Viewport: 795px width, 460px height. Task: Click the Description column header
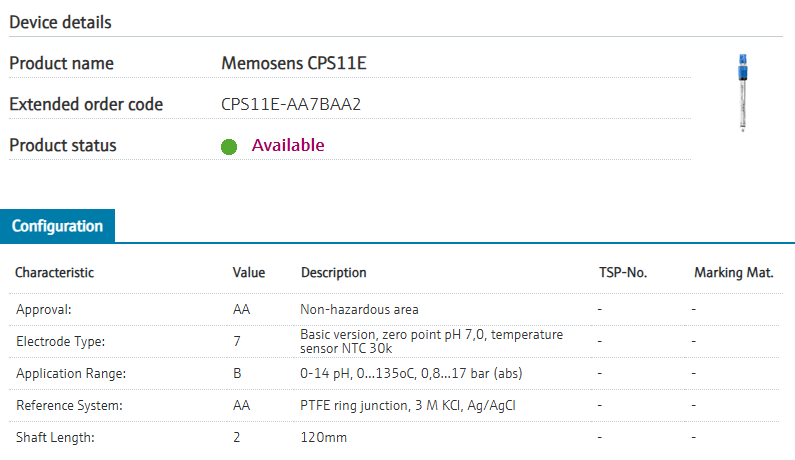[x=333, y=272]
